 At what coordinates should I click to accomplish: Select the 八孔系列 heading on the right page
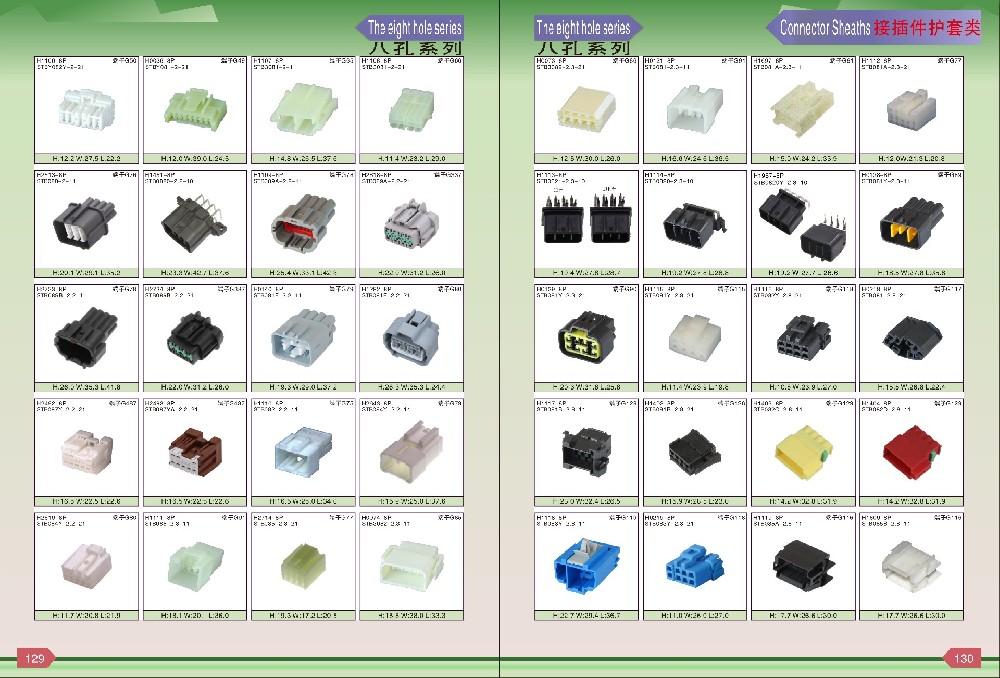click(584, 48)
